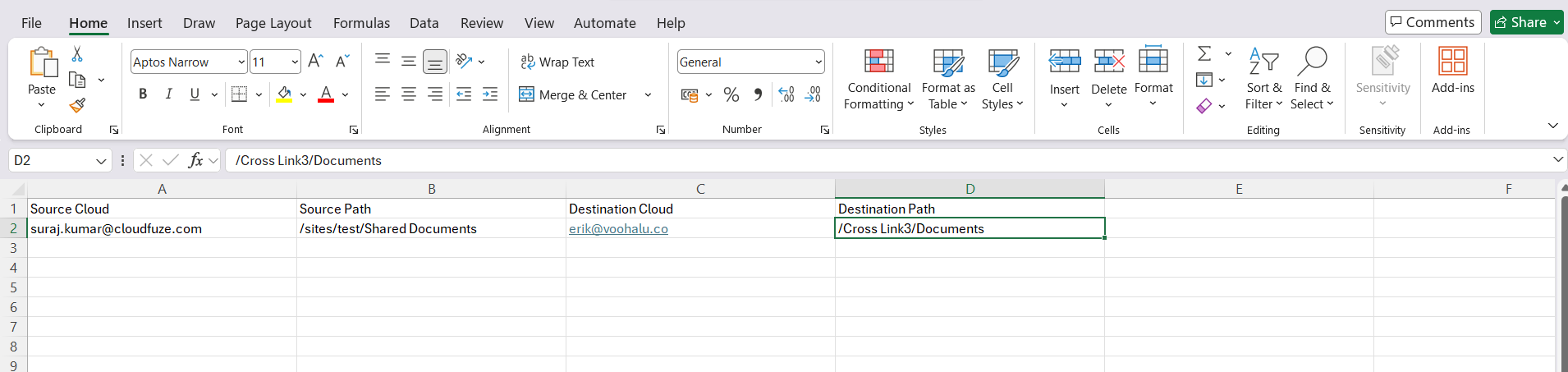The image size is (1568, 372).
Task: Follow the erik@voohalu.co link
Action: pyautogui.click(x=618, y=229)
